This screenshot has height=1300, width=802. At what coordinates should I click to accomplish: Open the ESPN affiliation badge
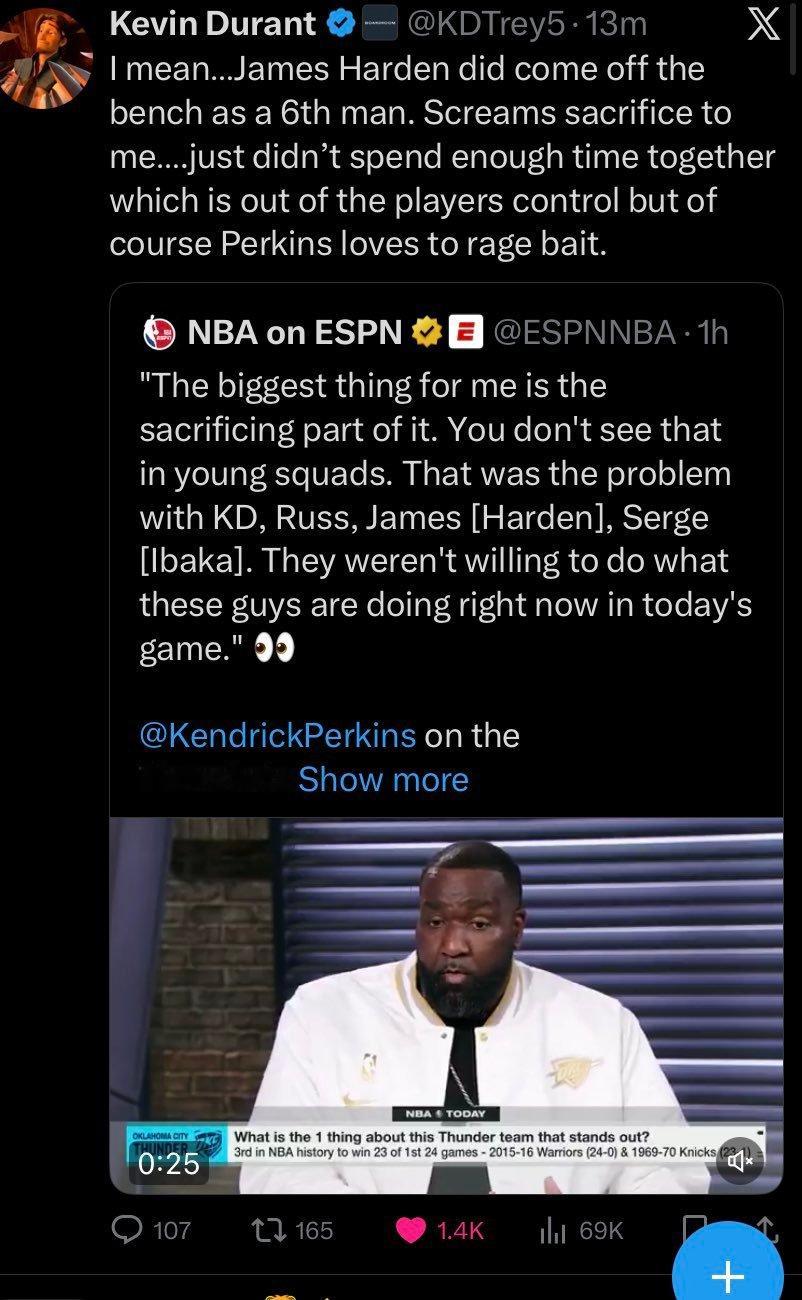coord(466,332)
